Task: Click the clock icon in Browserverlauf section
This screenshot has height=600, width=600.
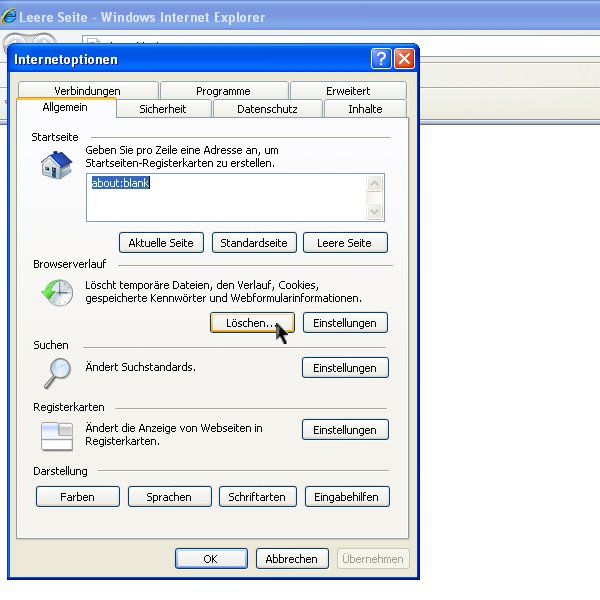Action: click(57, 293)
